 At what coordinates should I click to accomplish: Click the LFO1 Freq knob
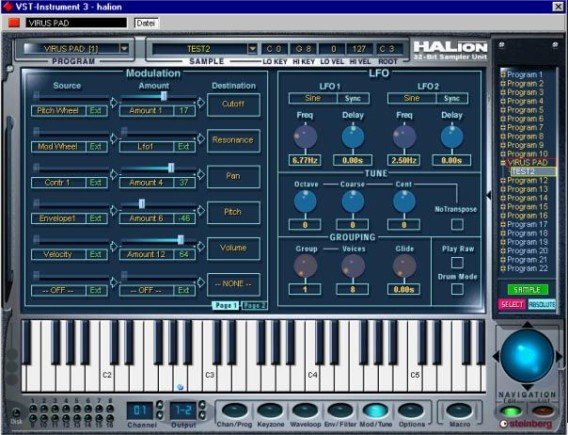pos(305,137)
